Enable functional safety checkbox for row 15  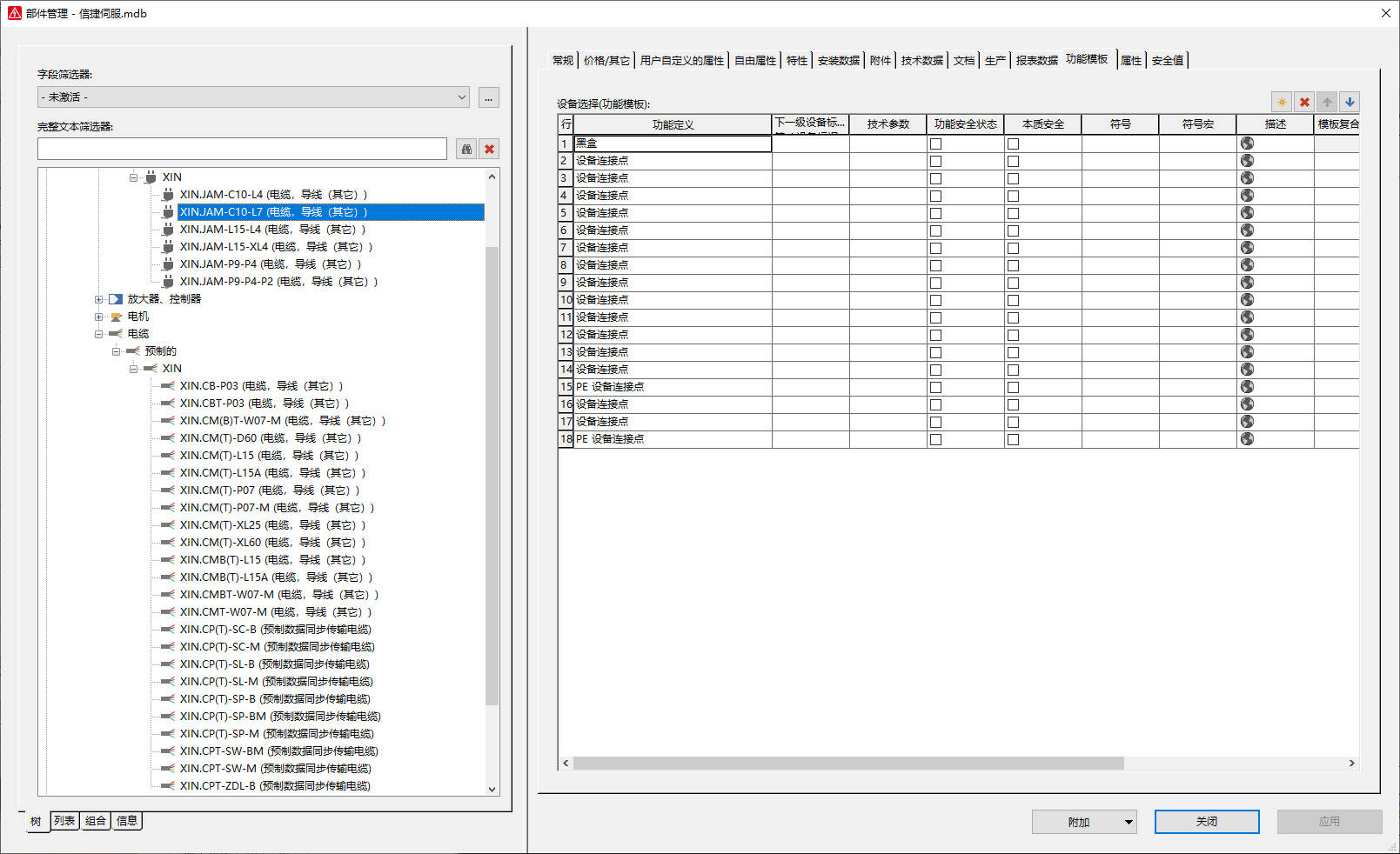click(x=935, y=387)
